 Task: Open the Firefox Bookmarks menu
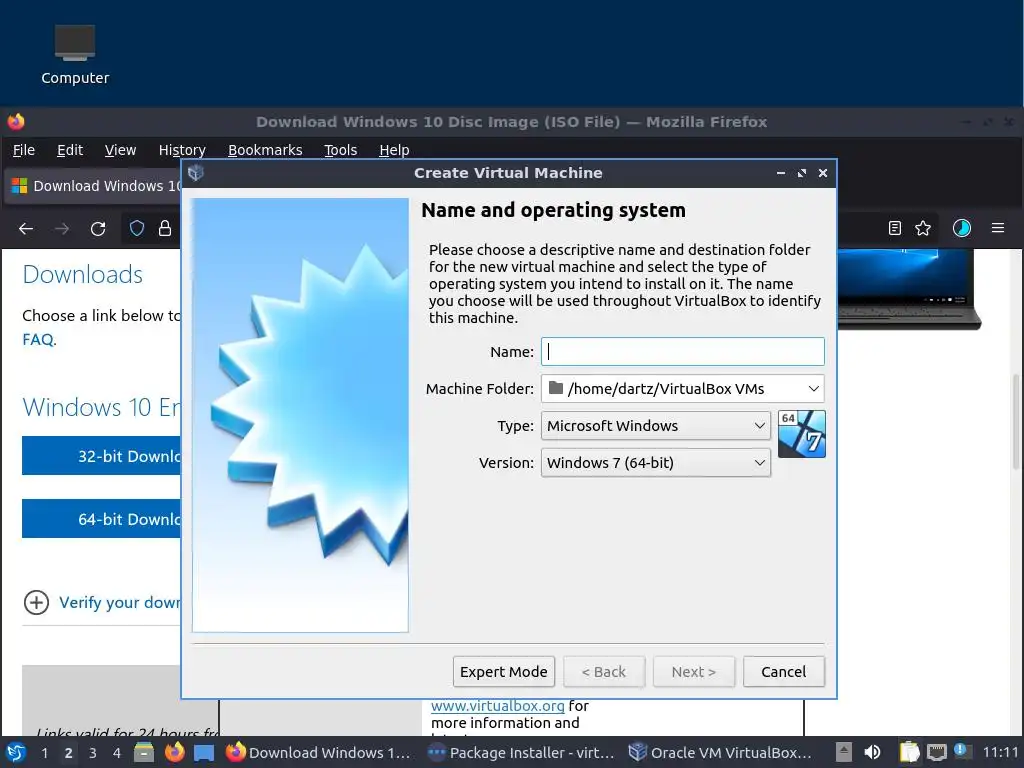pyautogui.click(x=265, y=150)
